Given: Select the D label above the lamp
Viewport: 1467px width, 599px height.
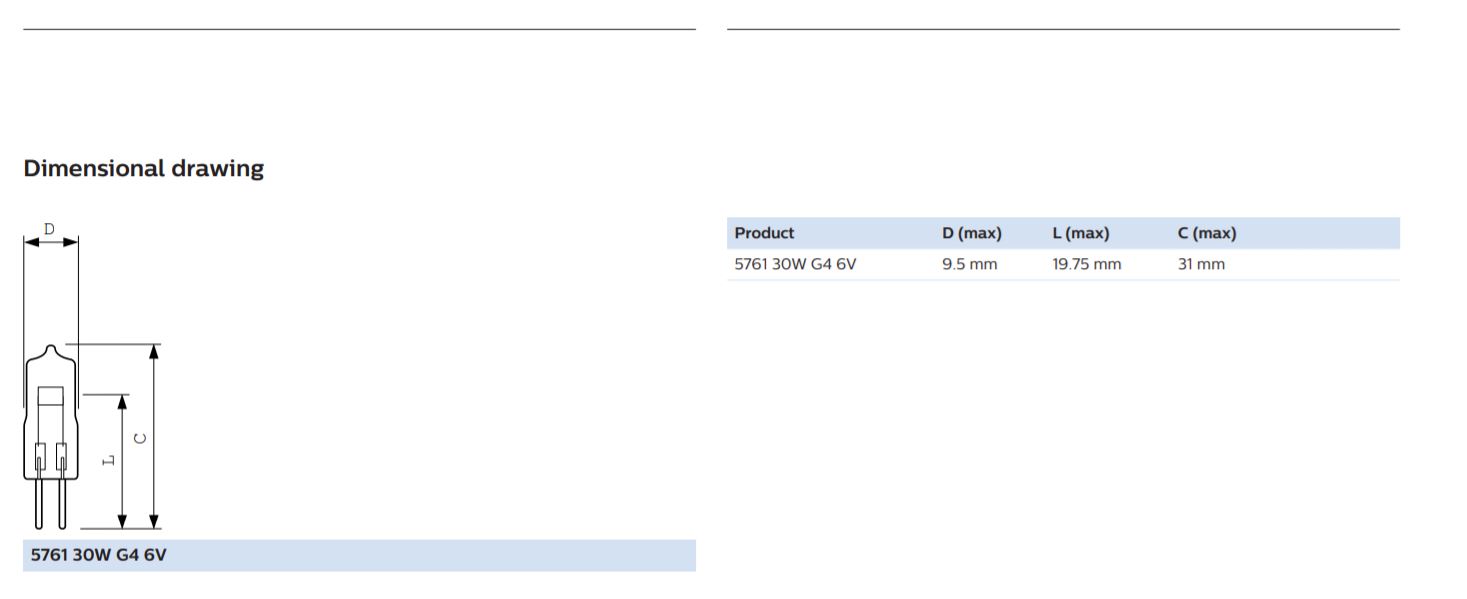Looking at the screenshot, I should pos(49,230).
